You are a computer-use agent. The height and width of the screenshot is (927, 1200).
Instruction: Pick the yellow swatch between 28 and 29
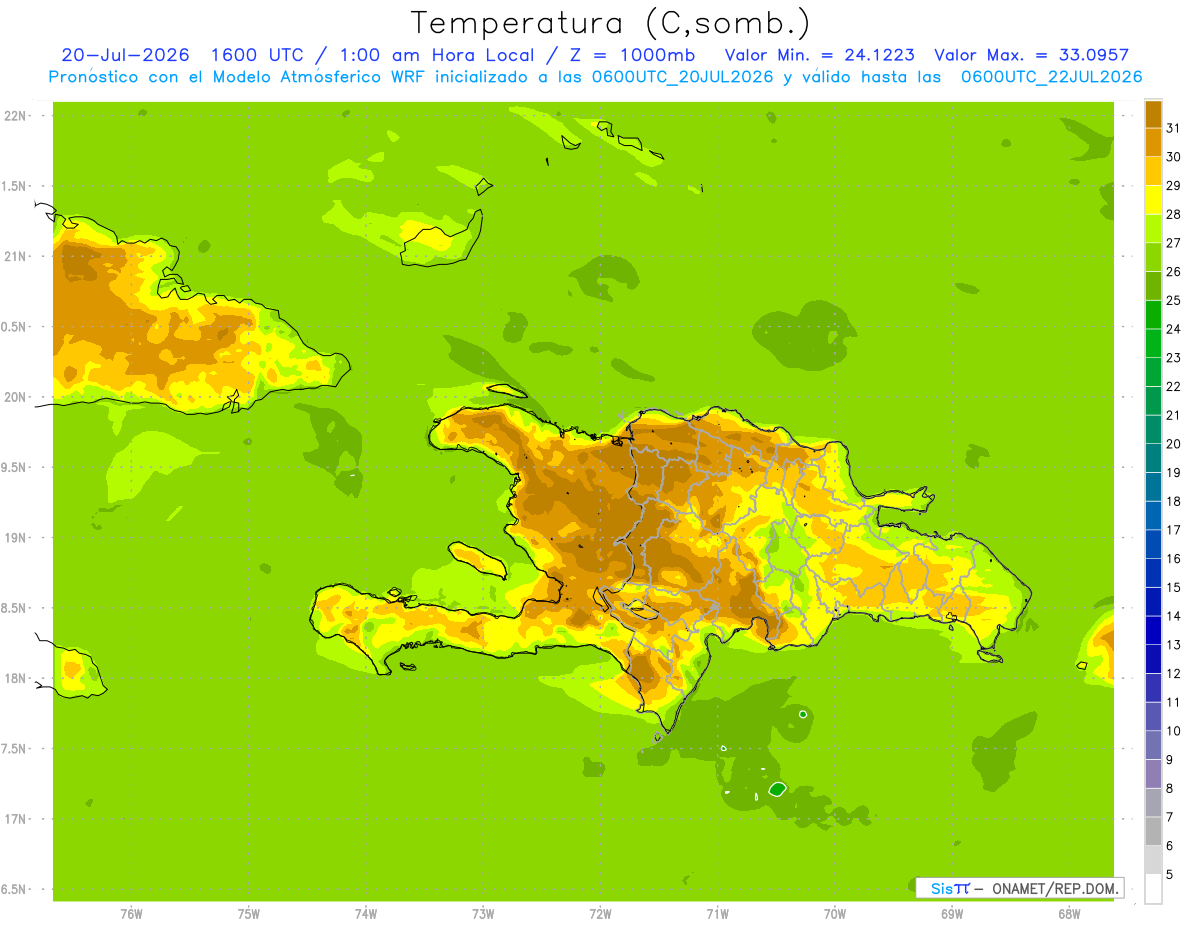tap(1153, 199)
